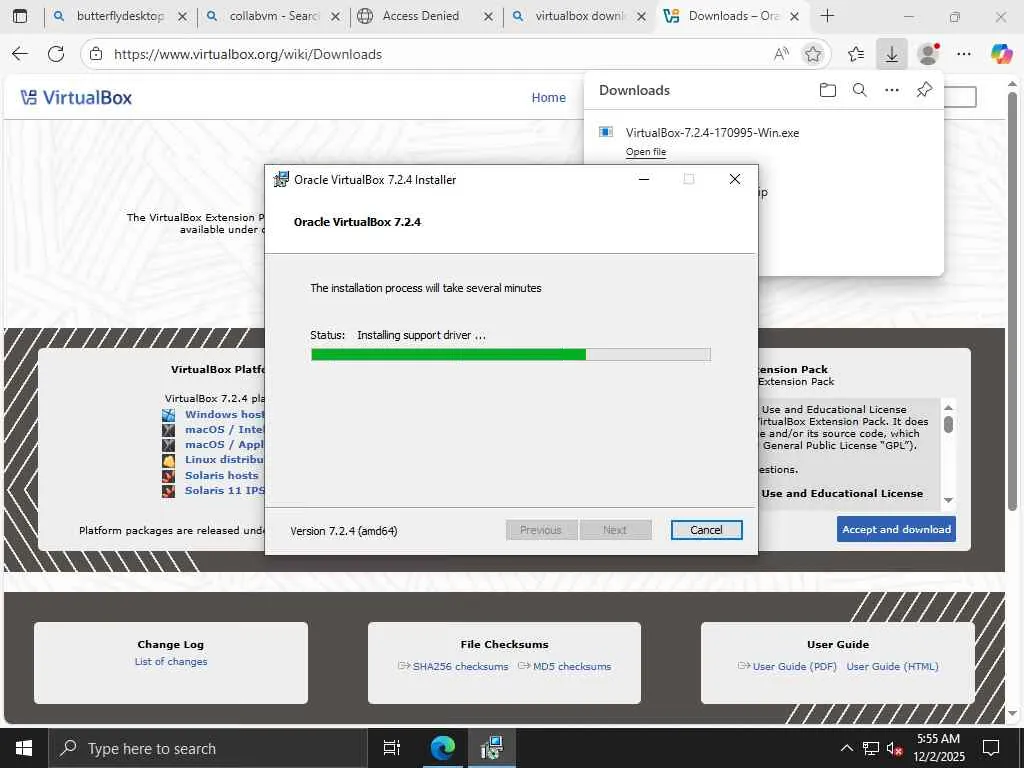
Task: Select the VirtualBox installer taskbar icon
Action: 491,748
